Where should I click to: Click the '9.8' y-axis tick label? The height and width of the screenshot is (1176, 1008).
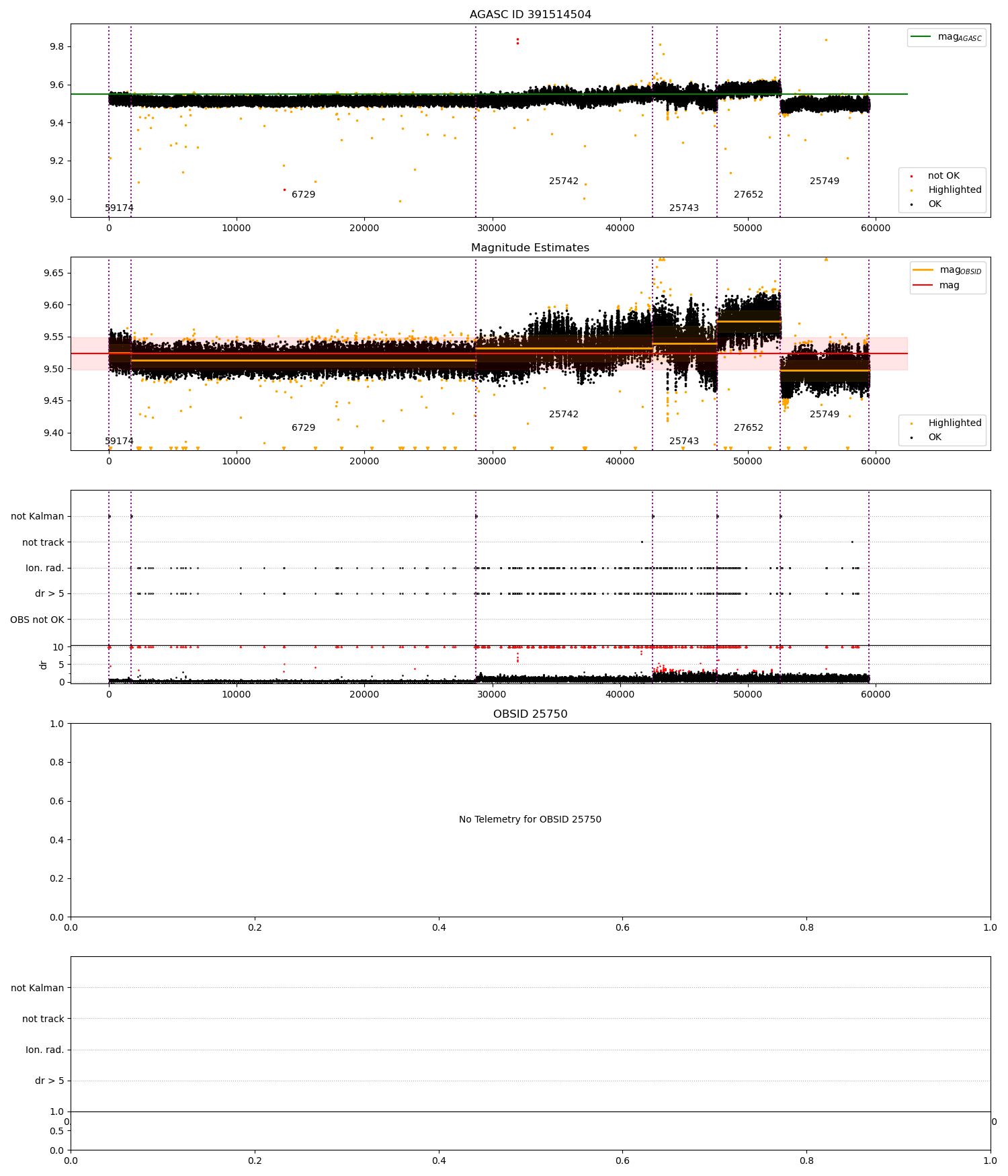56,47
